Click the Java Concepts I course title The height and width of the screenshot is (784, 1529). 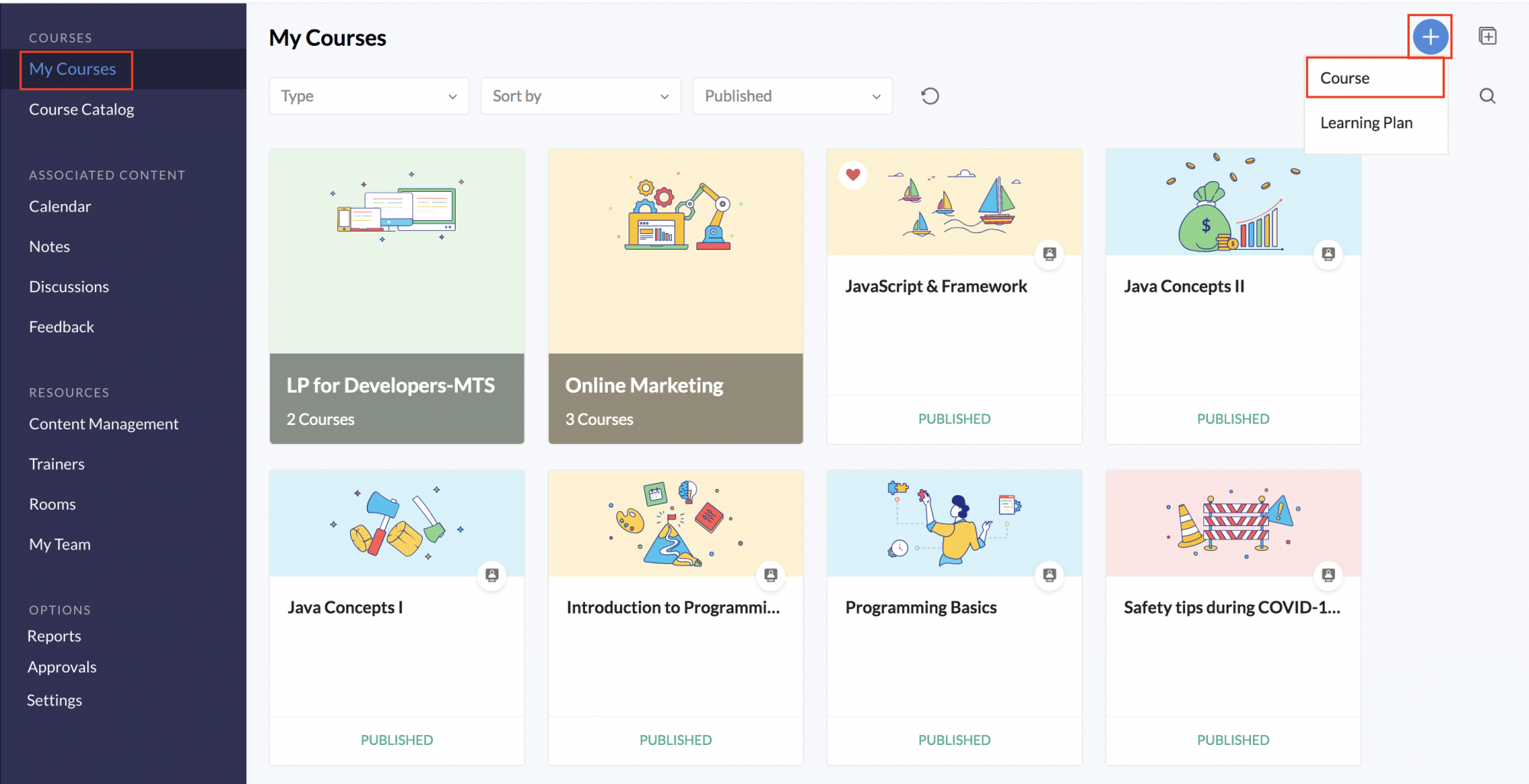[x=345, y=607]
